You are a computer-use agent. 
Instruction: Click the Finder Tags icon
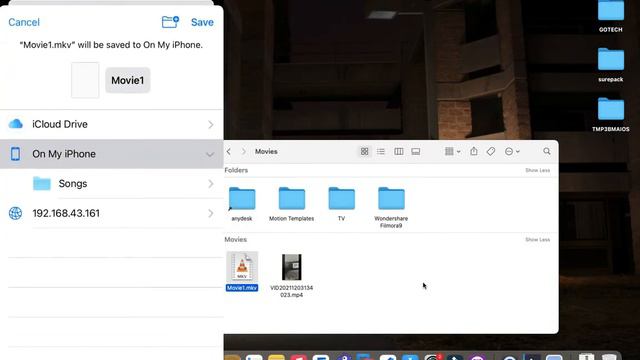[x=491, y=151]
